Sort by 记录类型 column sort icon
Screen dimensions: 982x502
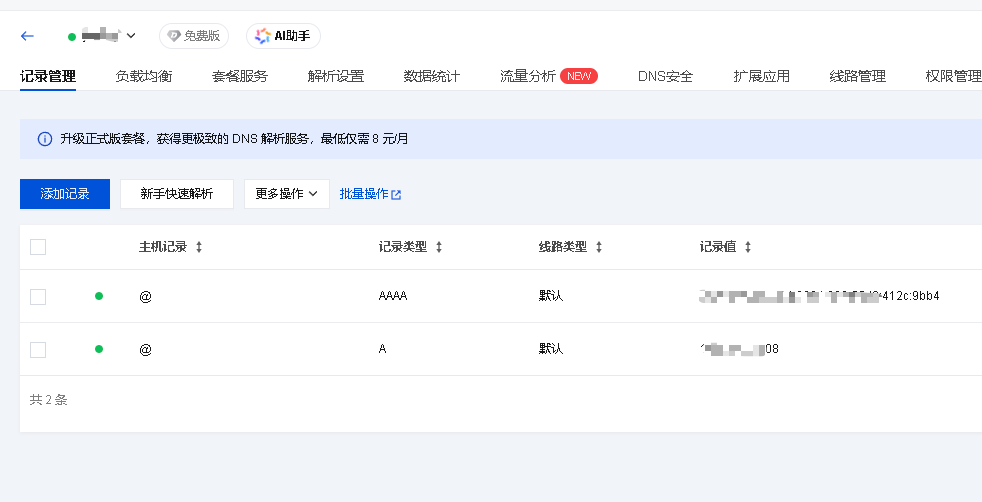(439, 247)
